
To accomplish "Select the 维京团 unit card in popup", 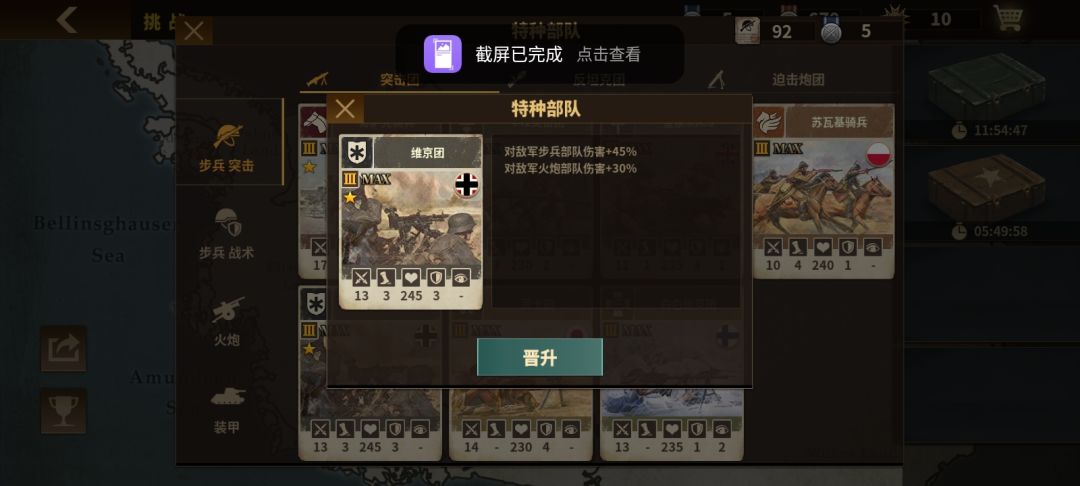I will pyautogui.click(x=411, y=222).
